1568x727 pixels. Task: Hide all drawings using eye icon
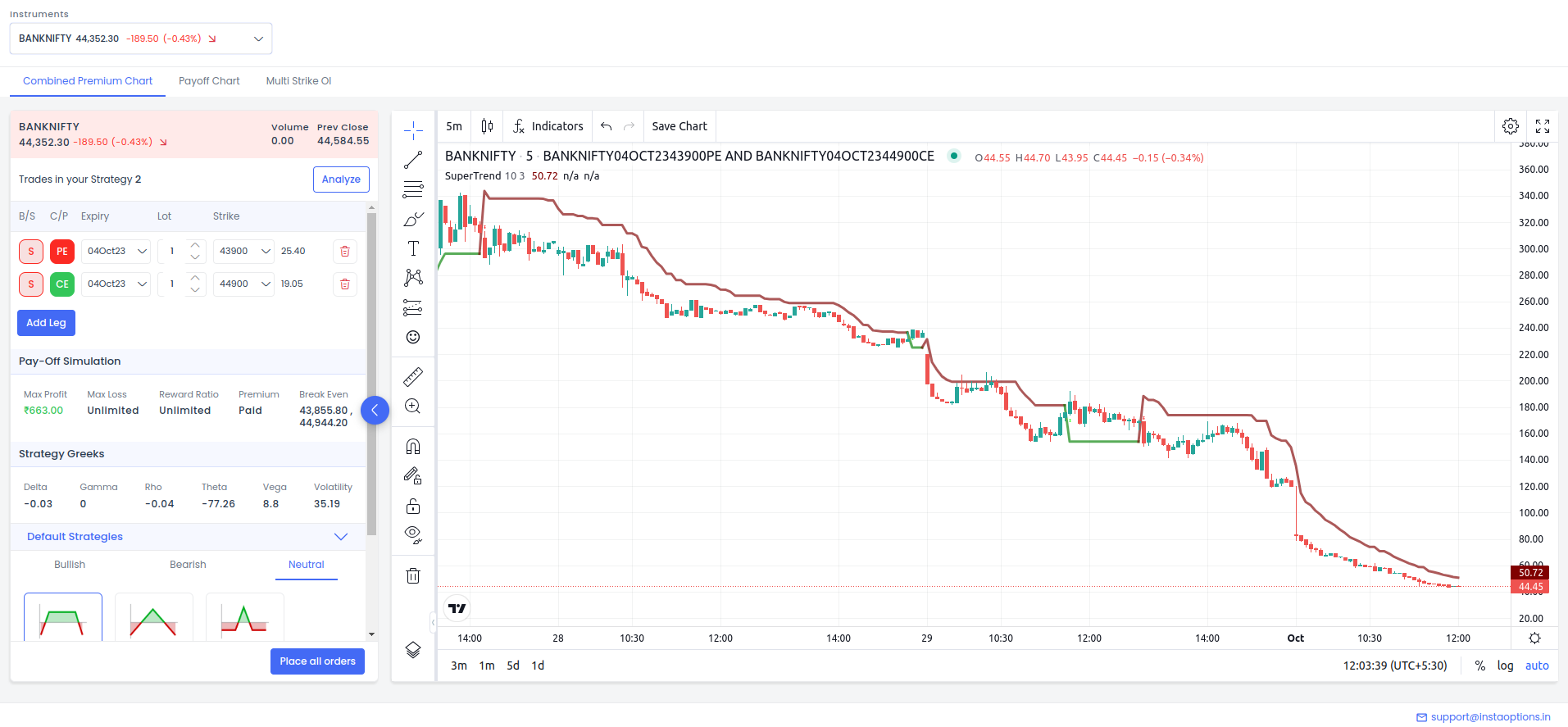413,535
